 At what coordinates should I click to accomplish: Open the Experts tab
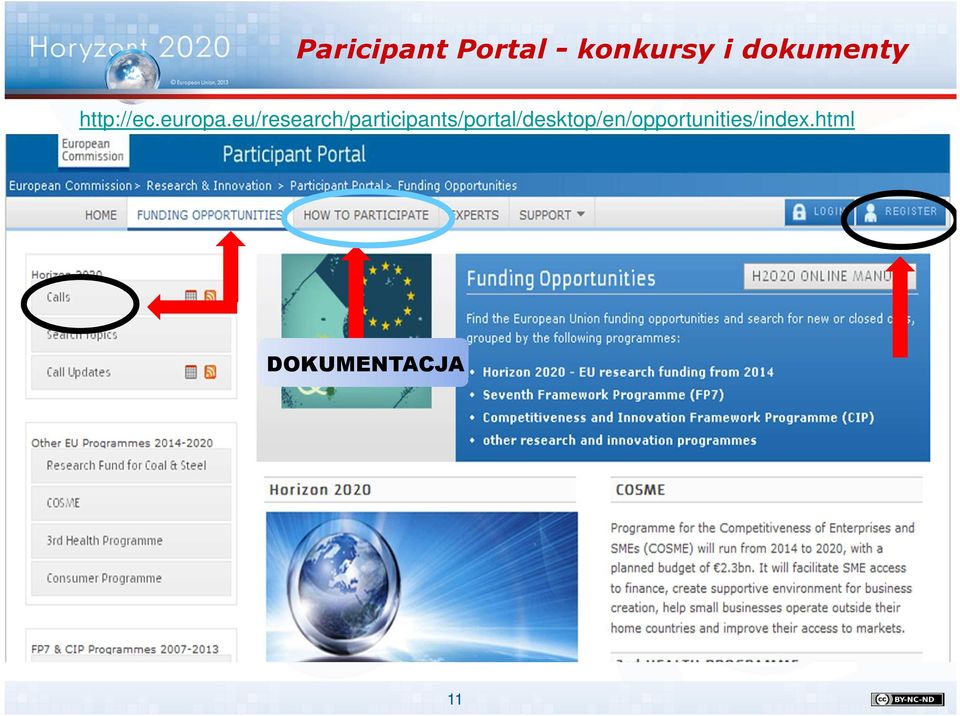coord(475,215)
